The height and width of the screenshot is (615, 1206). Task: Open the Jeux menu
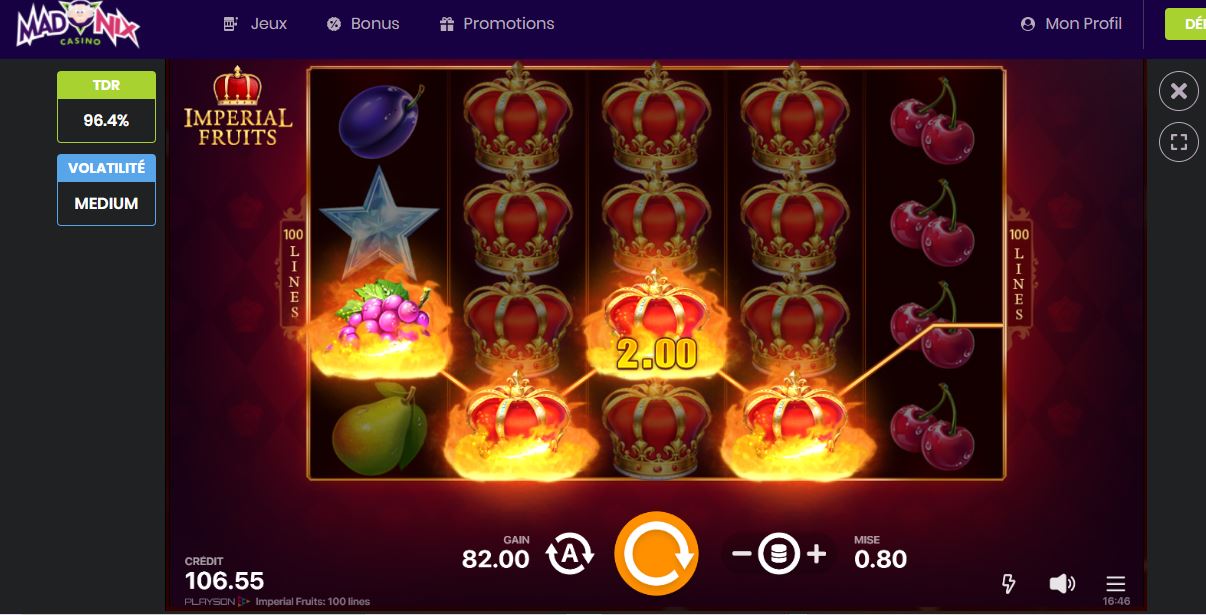tap(255, 23)
